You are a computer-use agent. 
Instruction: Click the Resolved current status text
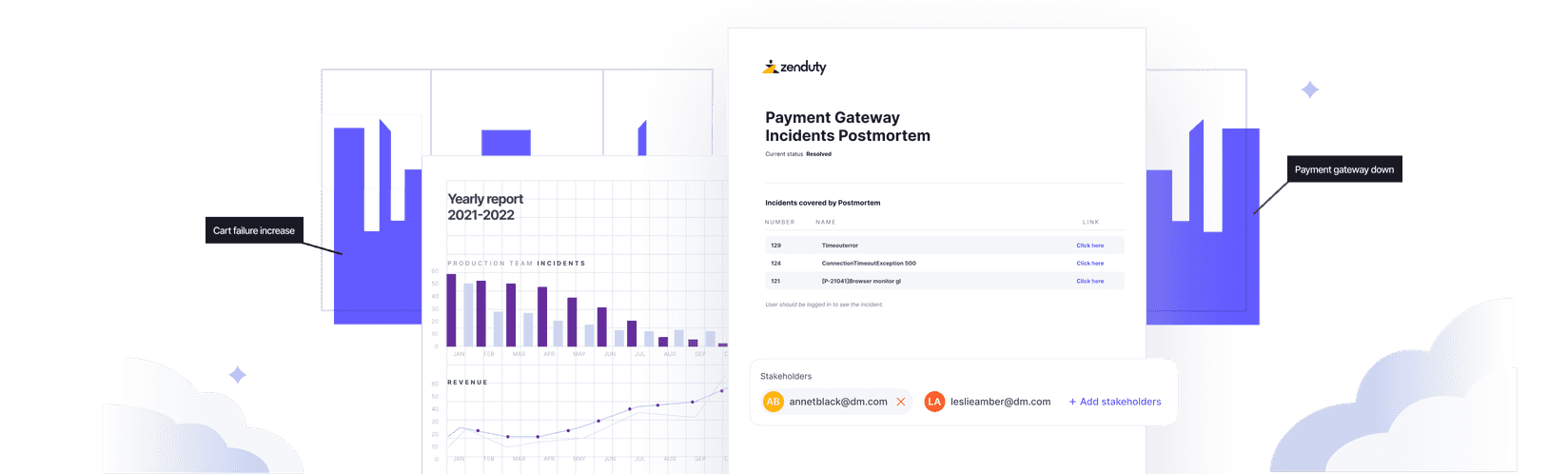click(x=818, y=154)
